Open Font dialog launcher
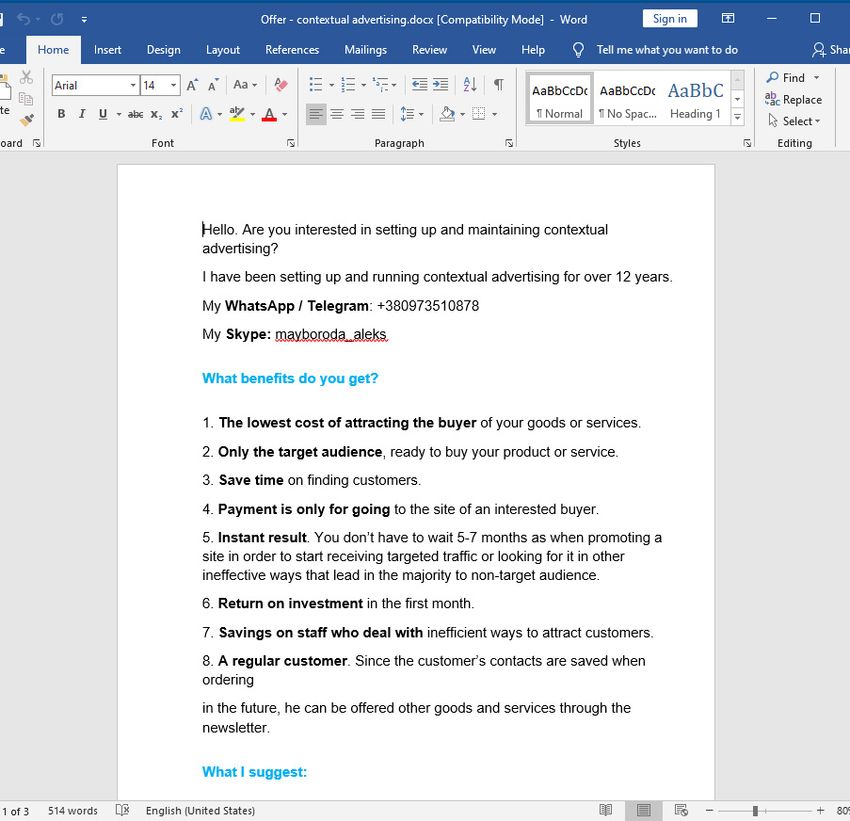Viewport: 850px width, 821px height. pos(291,143)
